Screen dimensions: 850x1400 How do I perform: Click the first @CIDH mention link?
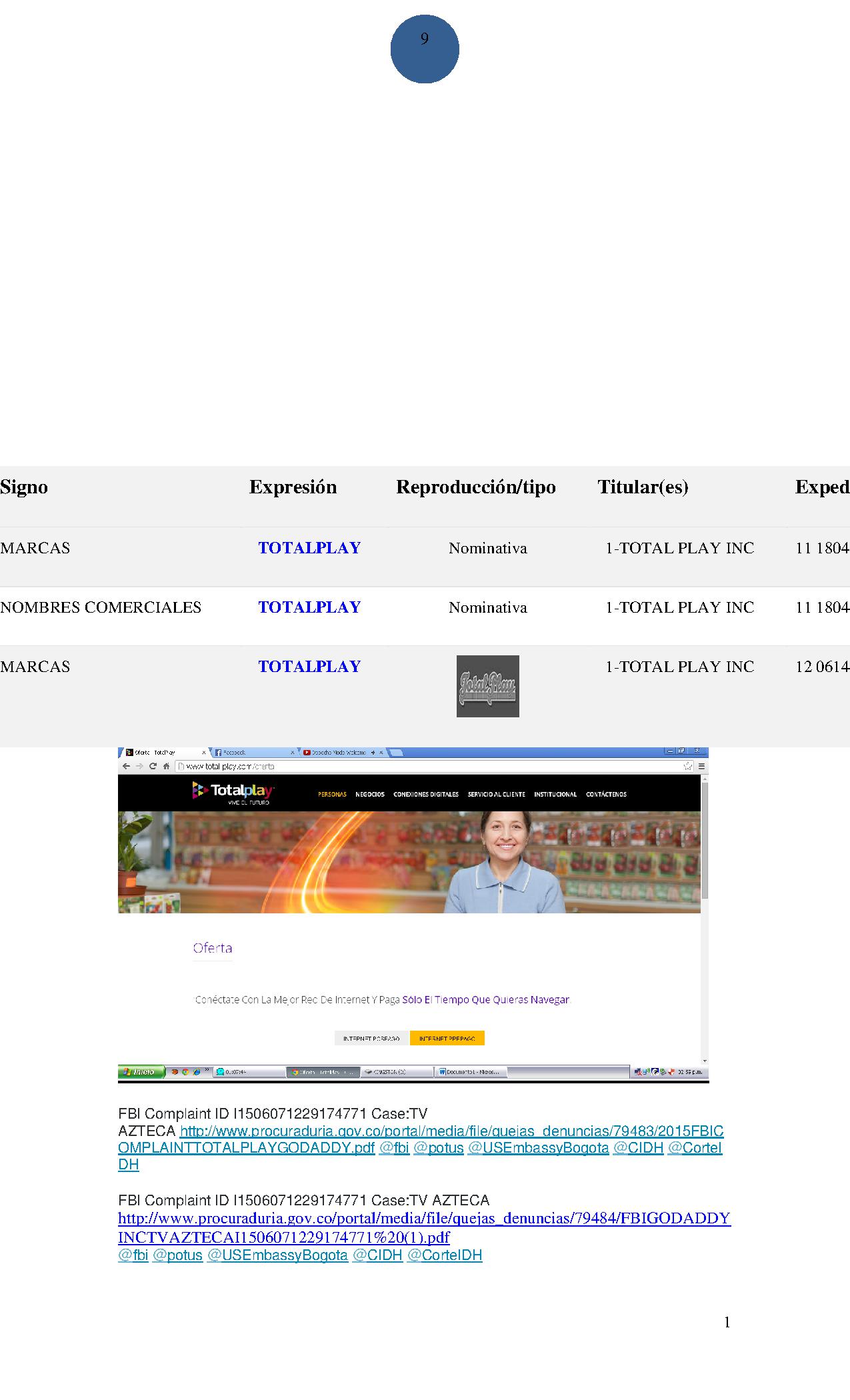pyautogui.click(x=639, y=1148)
